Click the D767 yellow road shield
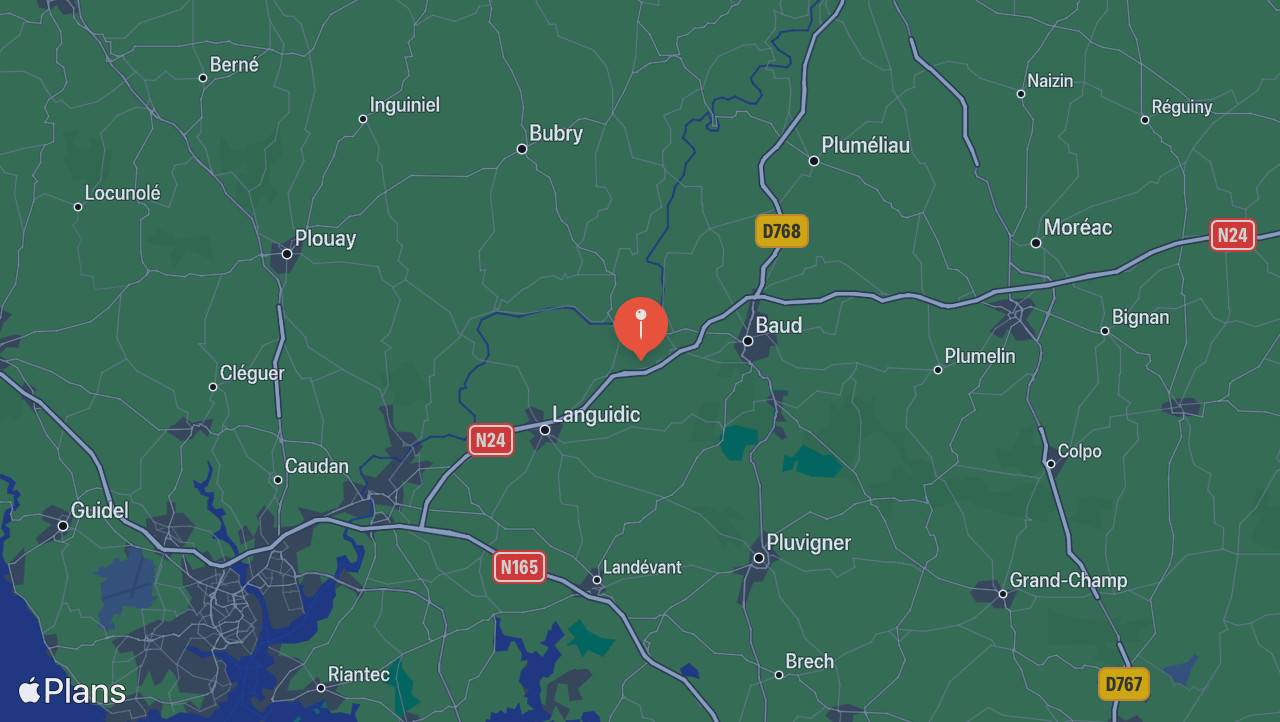This screenshot has width=1280, height=722. coord(1123,684)
